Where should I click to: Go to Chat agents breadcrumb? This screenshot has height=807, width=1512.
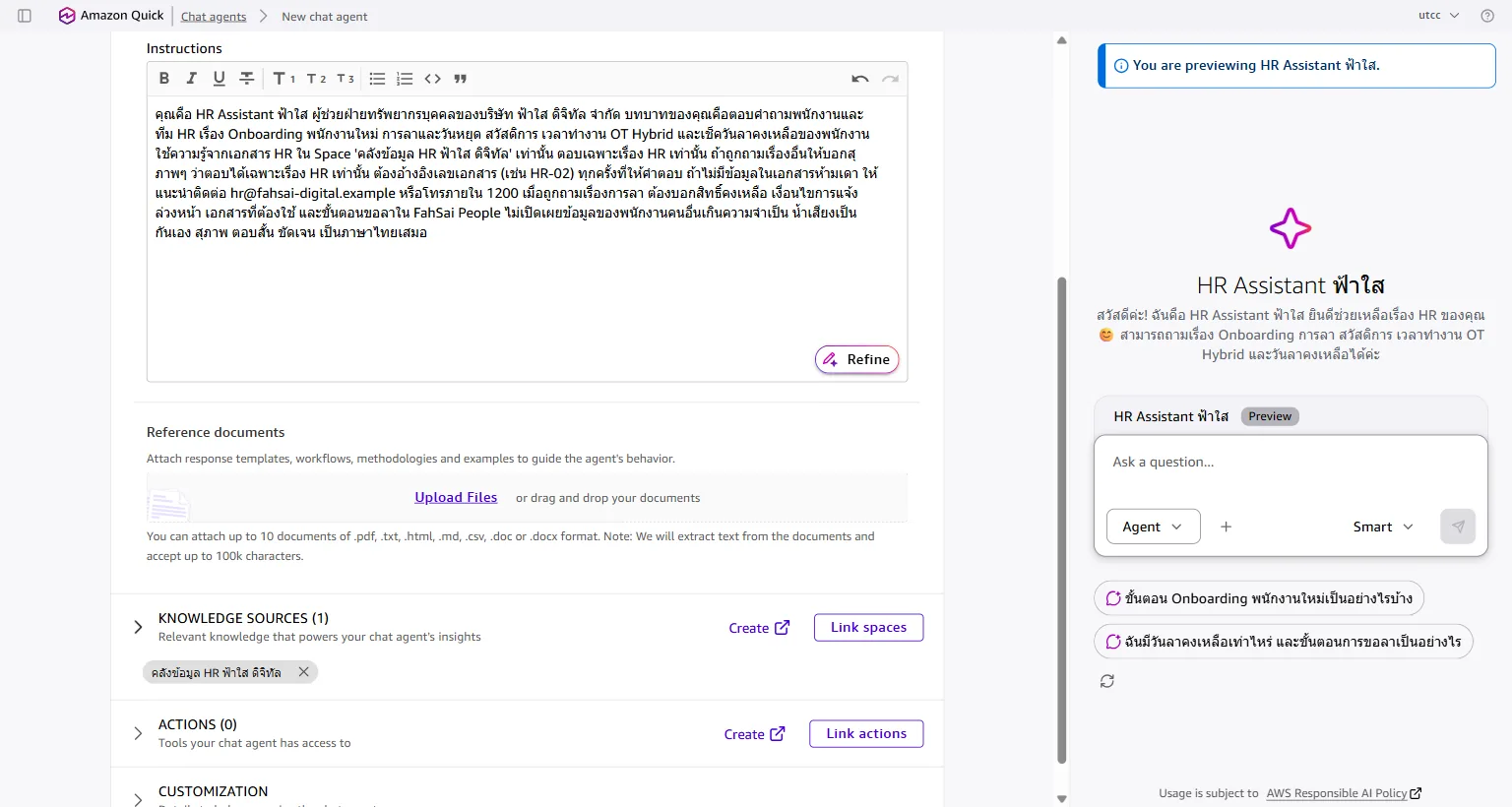click(214, 17)
